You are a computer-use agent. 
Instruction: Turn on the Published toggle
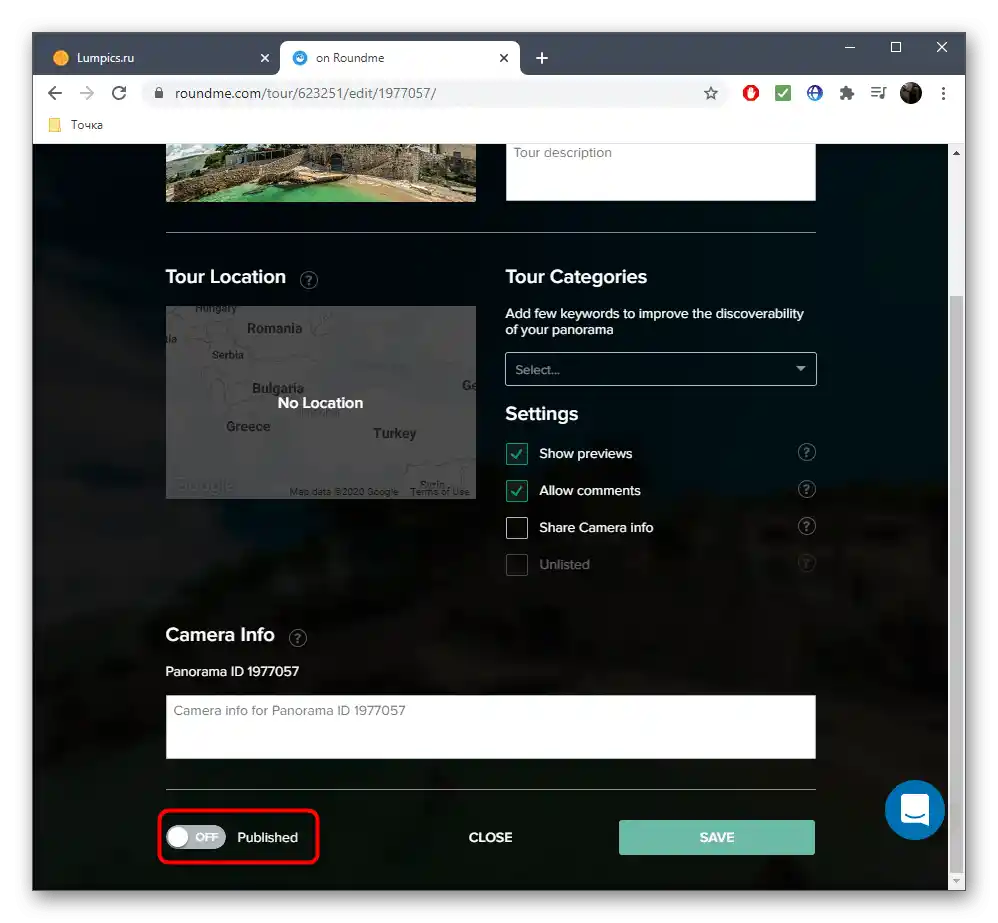[x=196, y=837]
